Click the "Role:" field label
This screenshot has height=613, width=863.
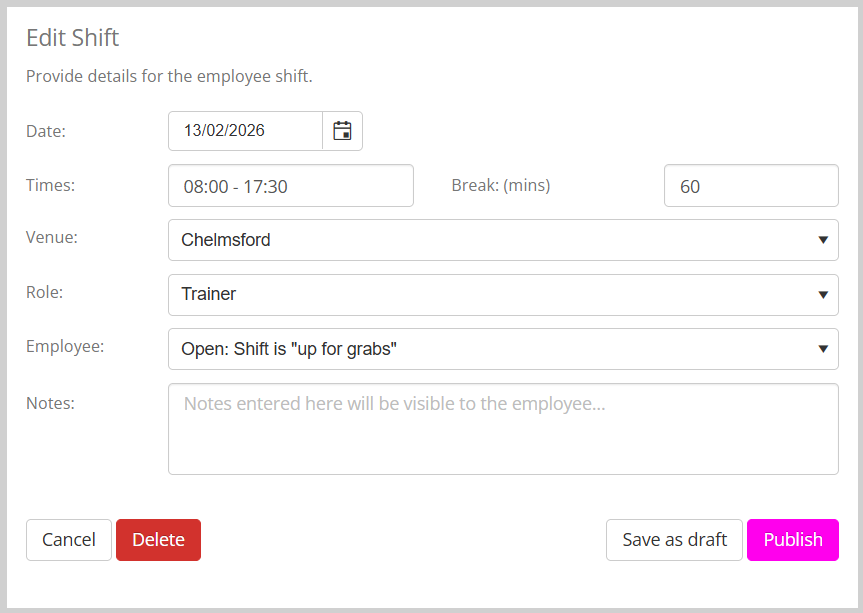44,293
